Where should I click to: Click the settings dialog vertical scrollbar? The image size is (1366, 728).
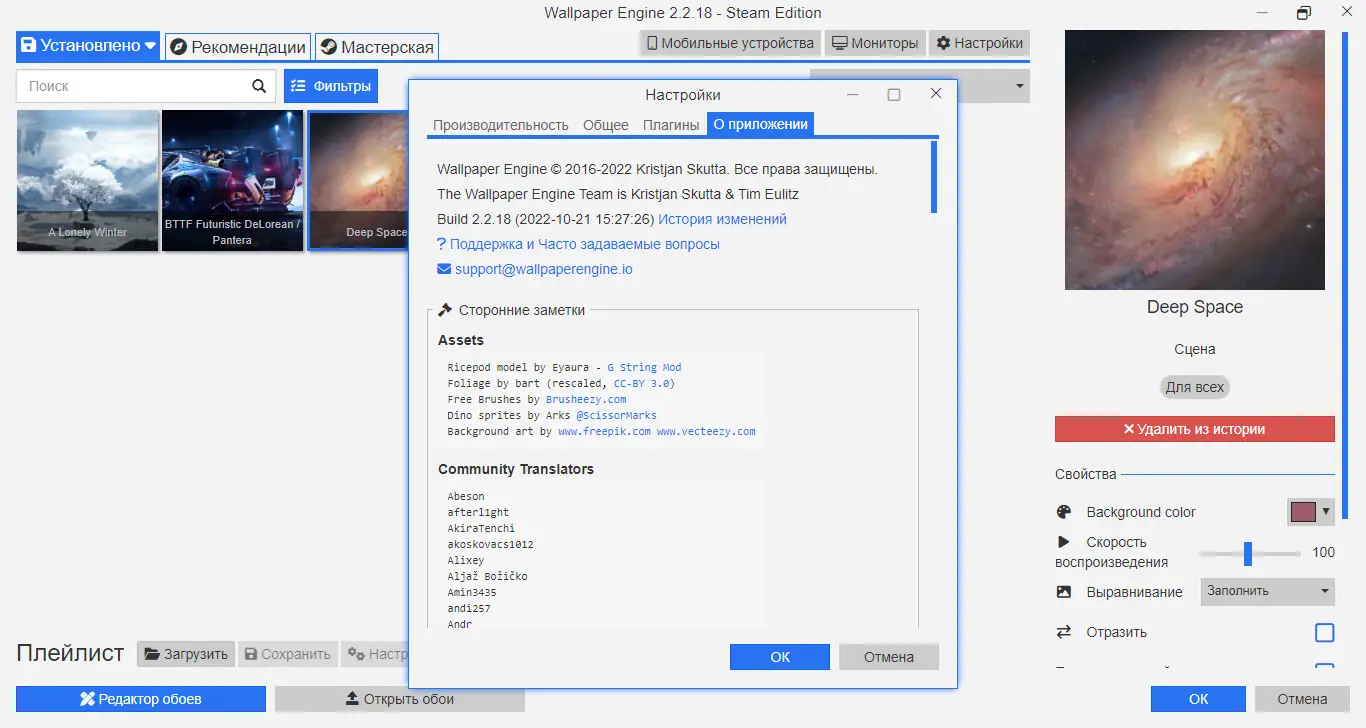[934, 177]
